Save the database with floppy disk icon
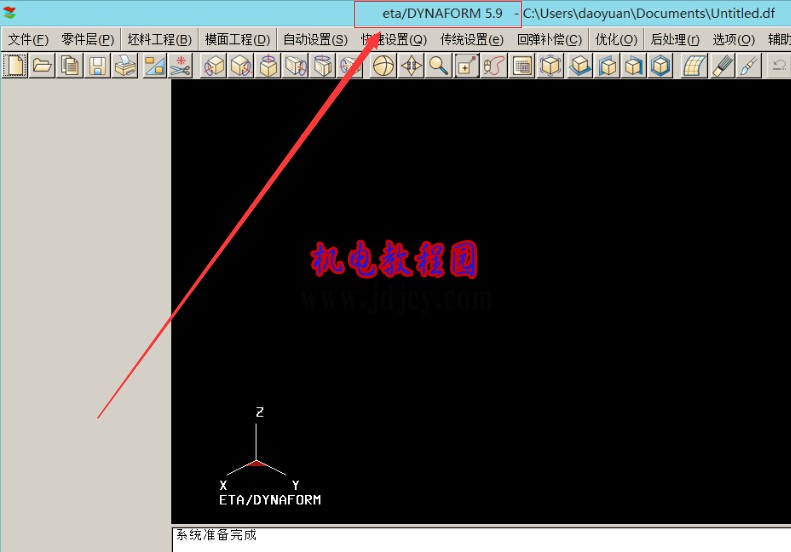791x552 pixels. (97, 66)
